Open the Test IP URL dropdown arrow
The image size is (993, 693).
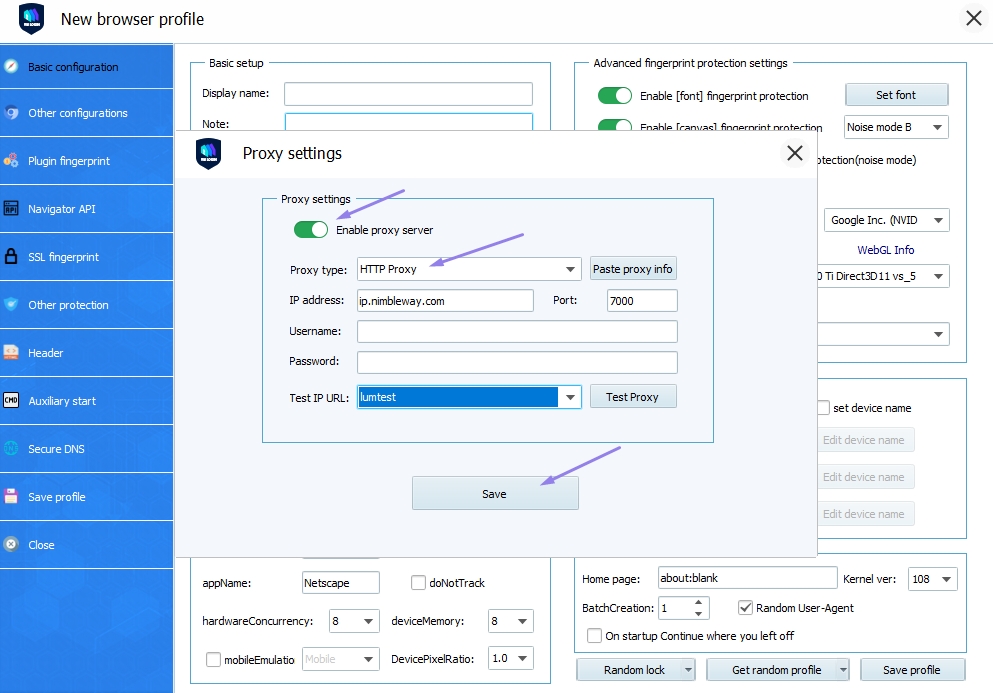coord(570,397)
